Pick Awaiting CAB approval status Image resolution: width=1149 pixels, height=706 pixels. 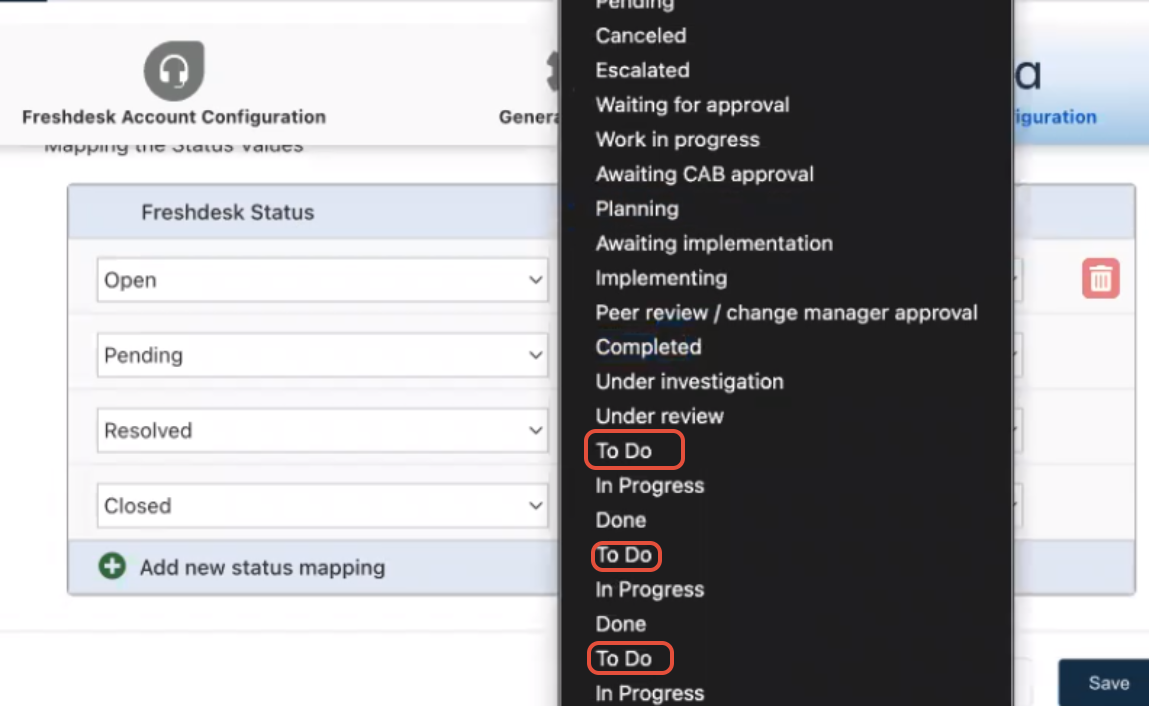705,174
